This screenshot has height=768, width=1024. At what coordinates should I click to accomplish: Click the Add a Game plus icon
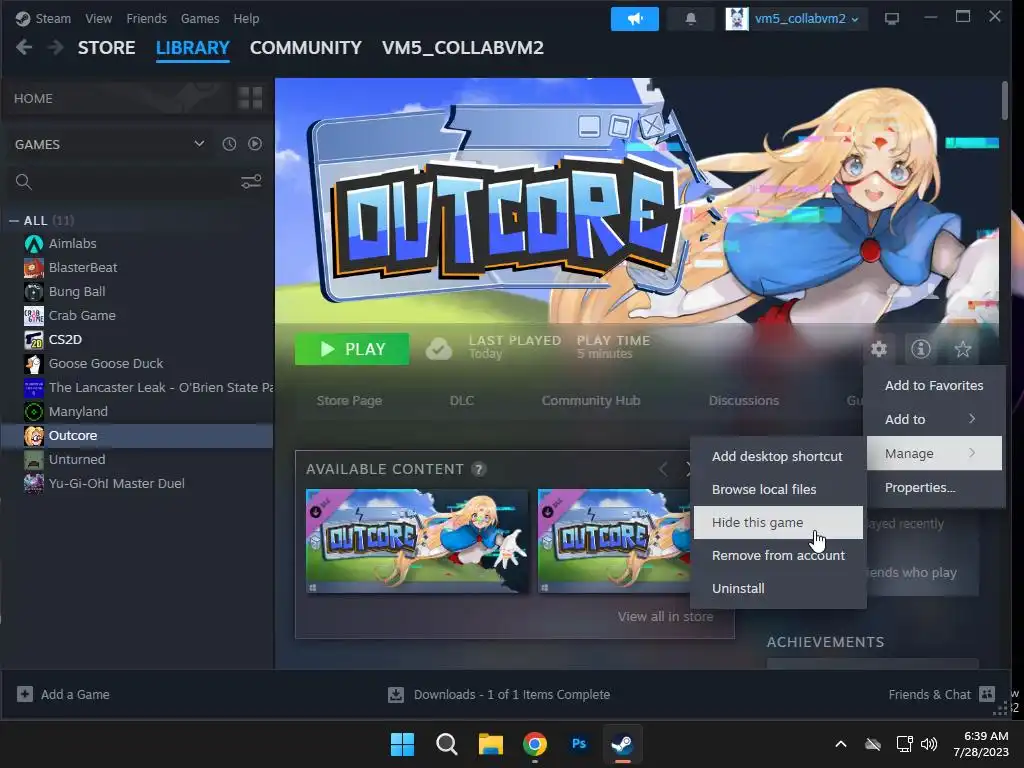click(25, 694)
